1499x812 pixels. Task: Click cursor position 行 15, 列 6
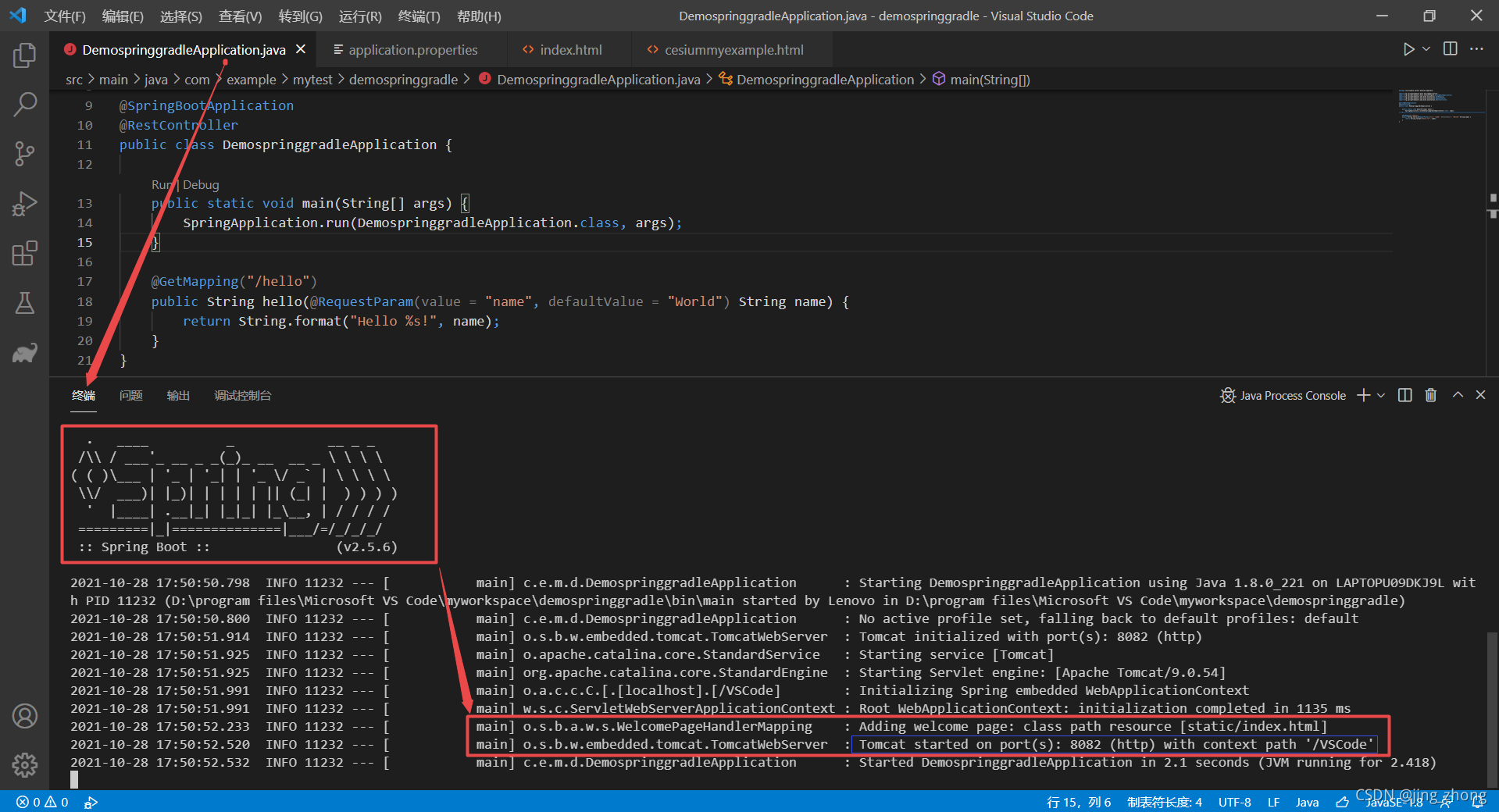1078,802
